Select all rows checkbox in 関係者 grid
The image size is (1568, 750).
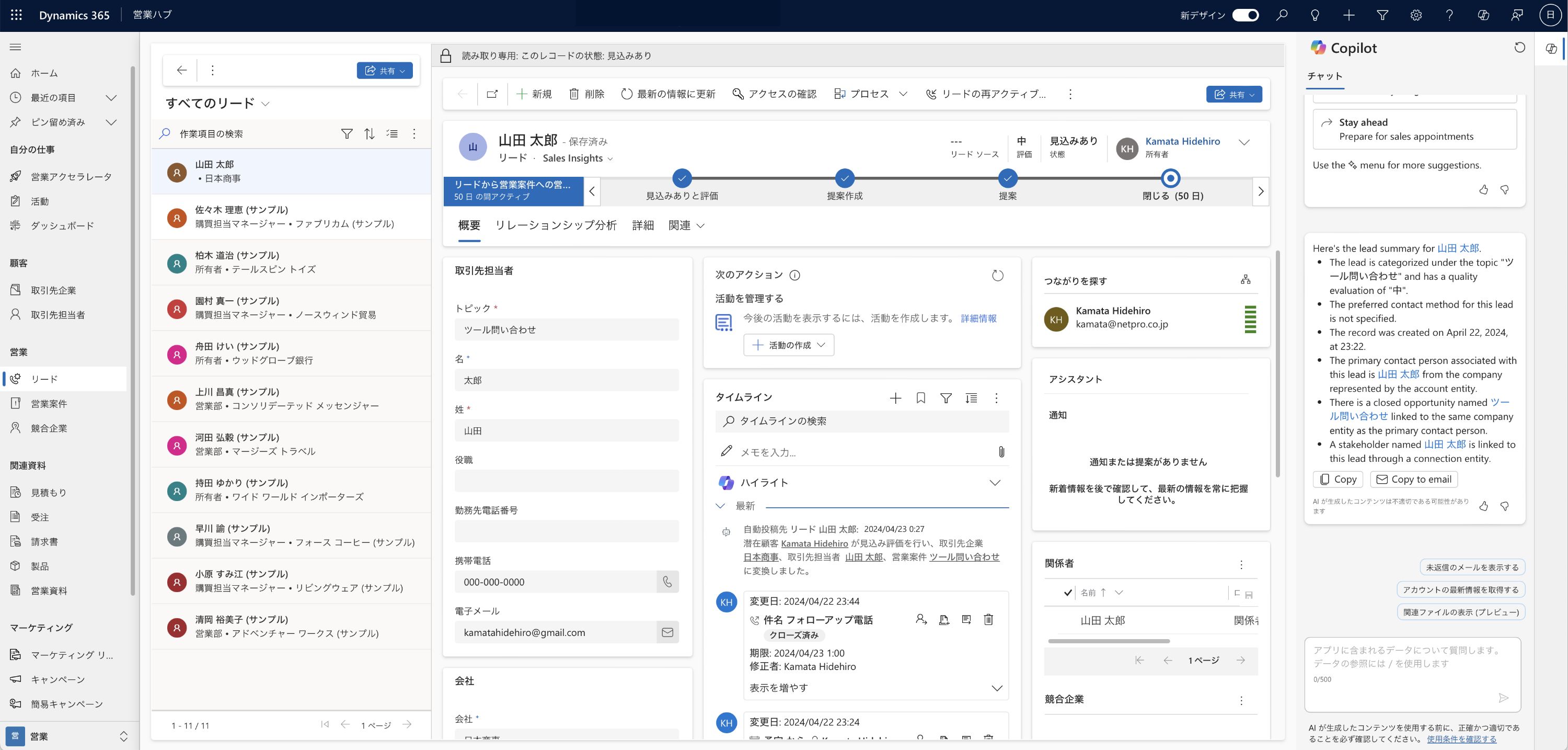[x=1068, y=592]
